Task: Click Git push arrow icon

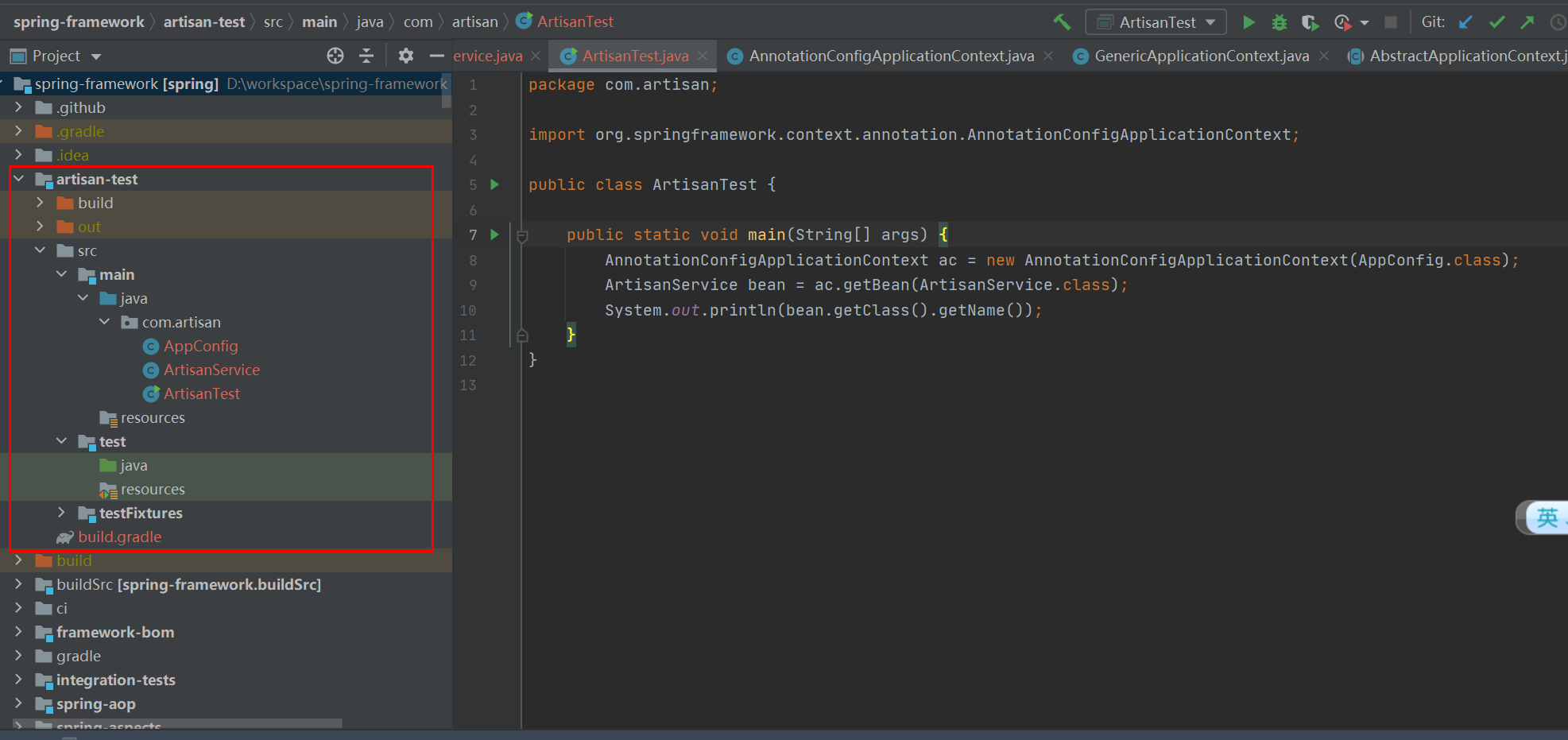Action: click(x=1527, y=22)
